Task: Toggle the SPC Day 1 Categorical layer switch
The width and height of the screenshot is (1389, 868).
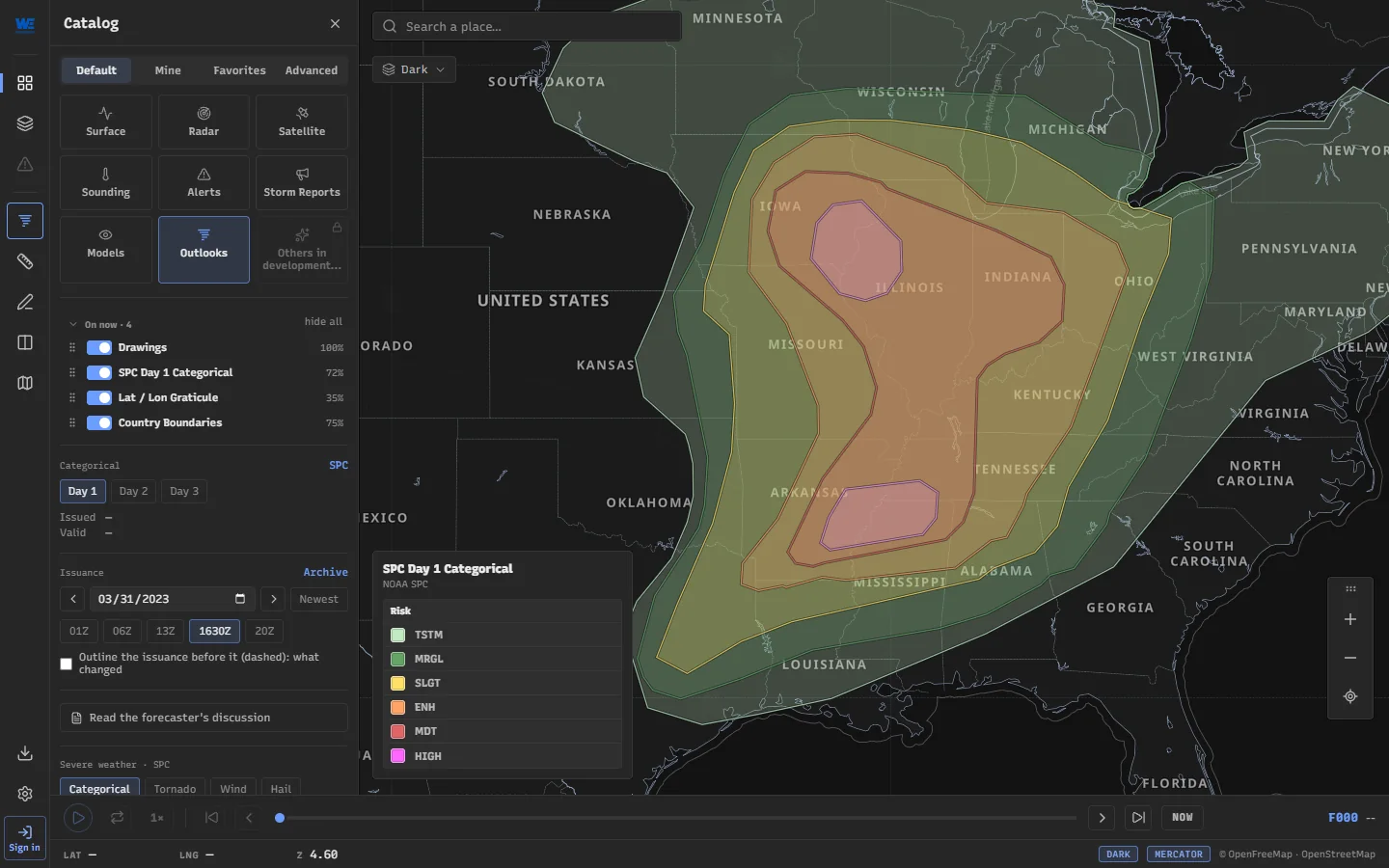Action: tap(99, 372)
